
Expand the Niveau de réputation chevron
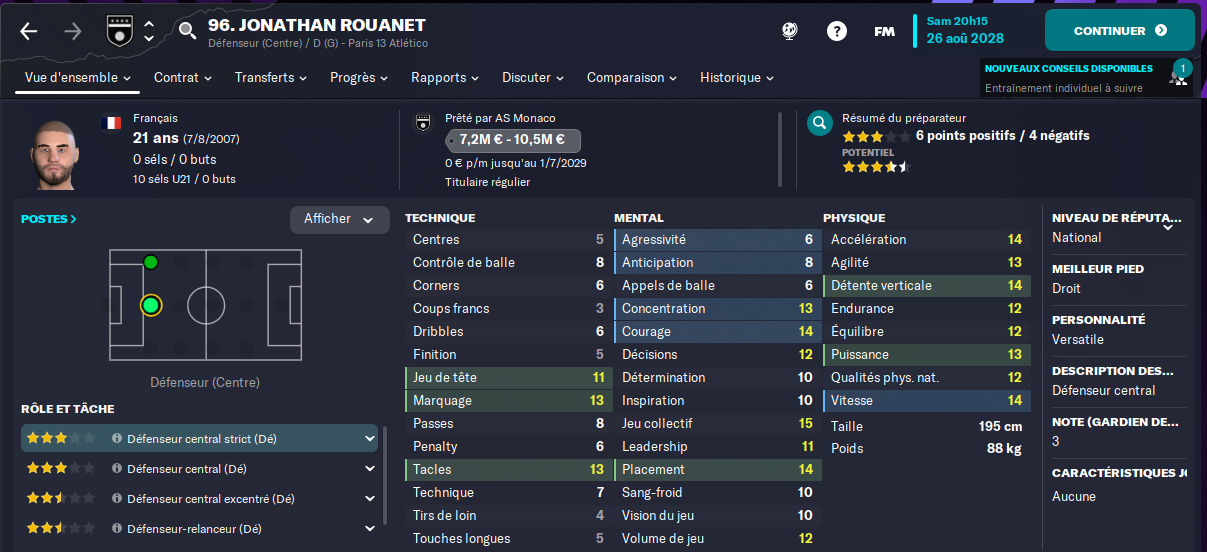click(1167, 227)
